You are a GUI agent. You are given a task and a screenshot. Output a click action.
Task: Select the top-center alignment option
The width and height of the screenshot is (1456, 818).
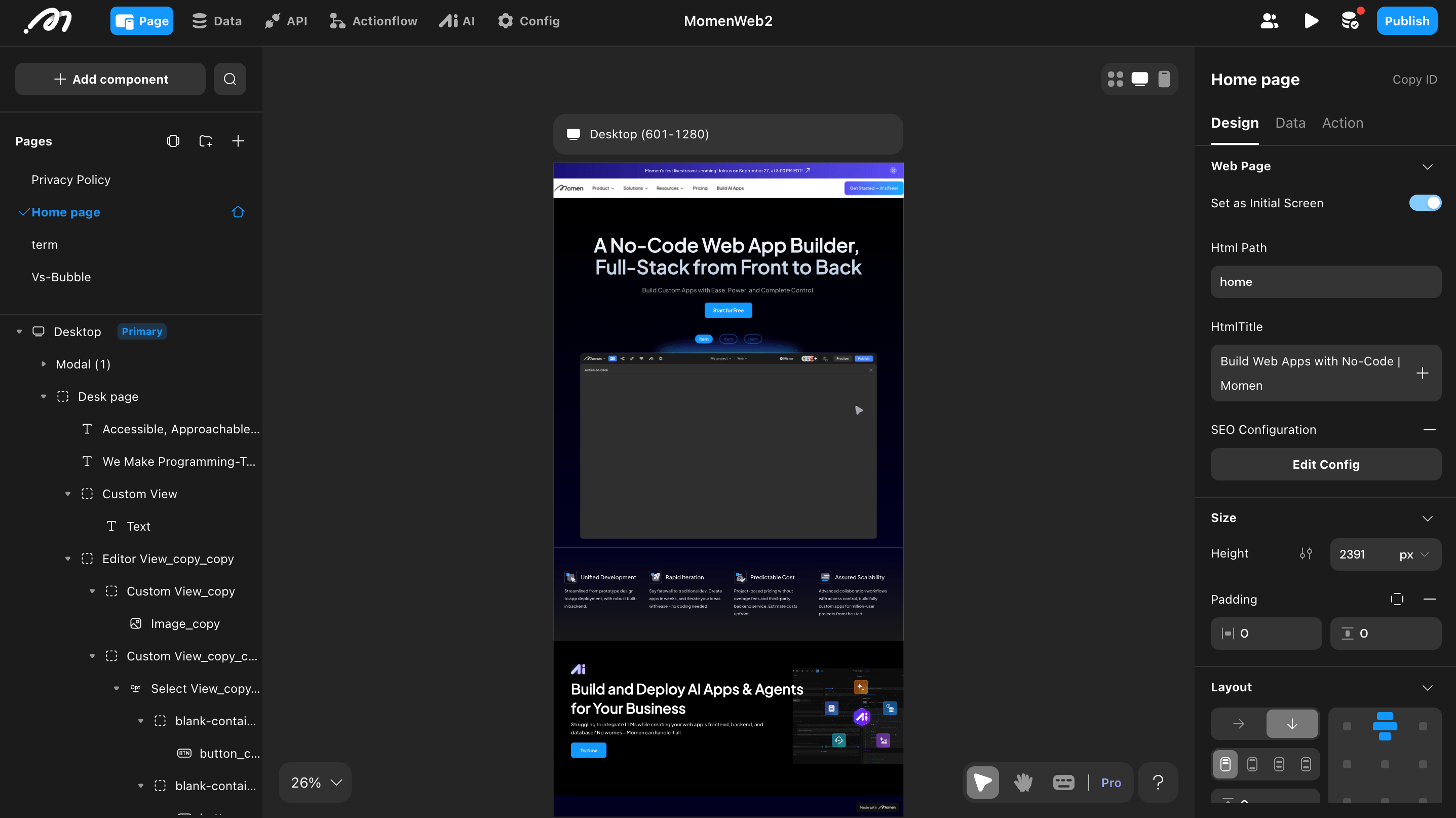[x=1385, y=726]
